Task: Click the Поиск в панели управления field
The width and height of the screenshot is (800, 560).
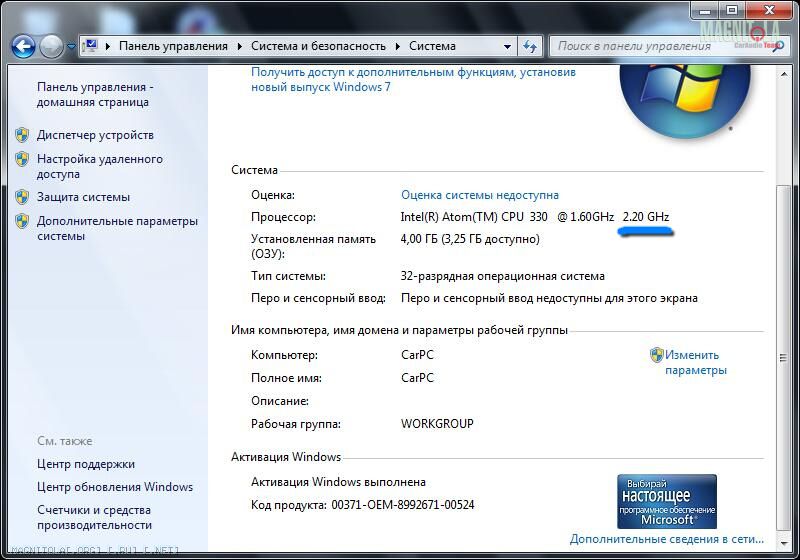Action: (667, 46)
